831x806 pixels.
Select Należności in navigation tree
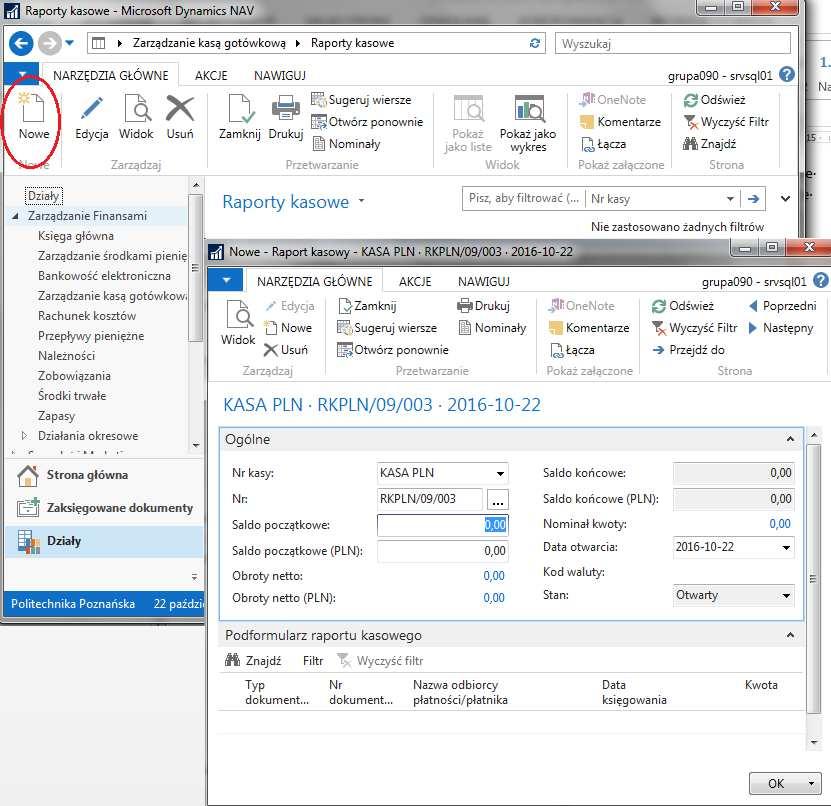point(66,356)
